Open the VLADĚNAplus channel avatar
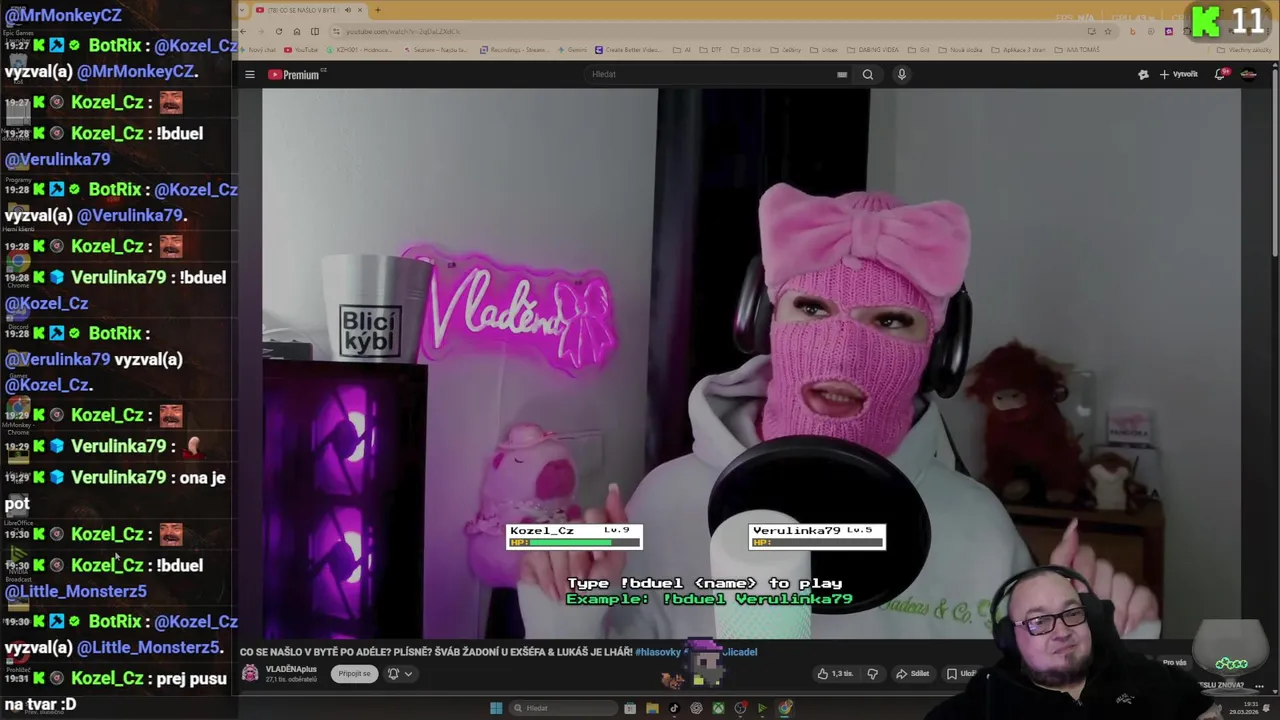 (x=250, y=673)
